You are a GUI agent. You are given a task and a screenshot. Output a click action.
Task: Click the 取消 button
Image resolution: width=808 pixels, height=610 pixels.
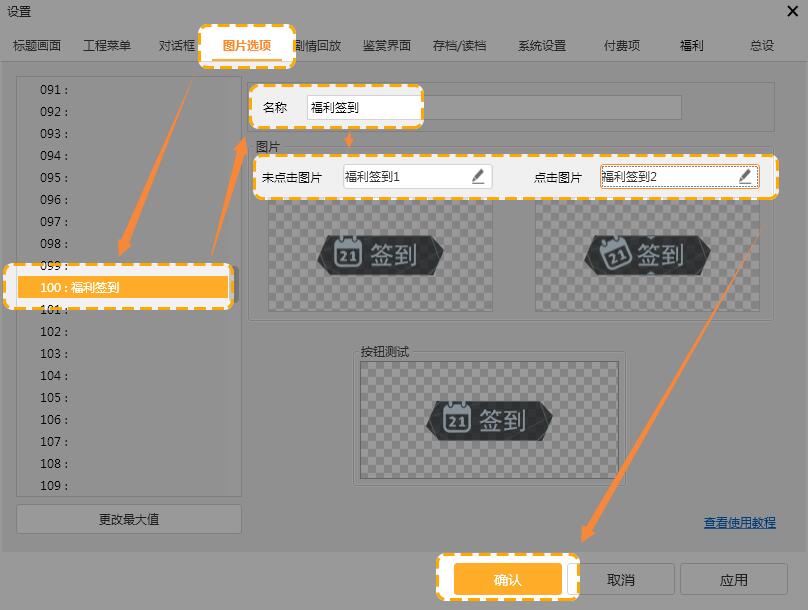(621, 580)
